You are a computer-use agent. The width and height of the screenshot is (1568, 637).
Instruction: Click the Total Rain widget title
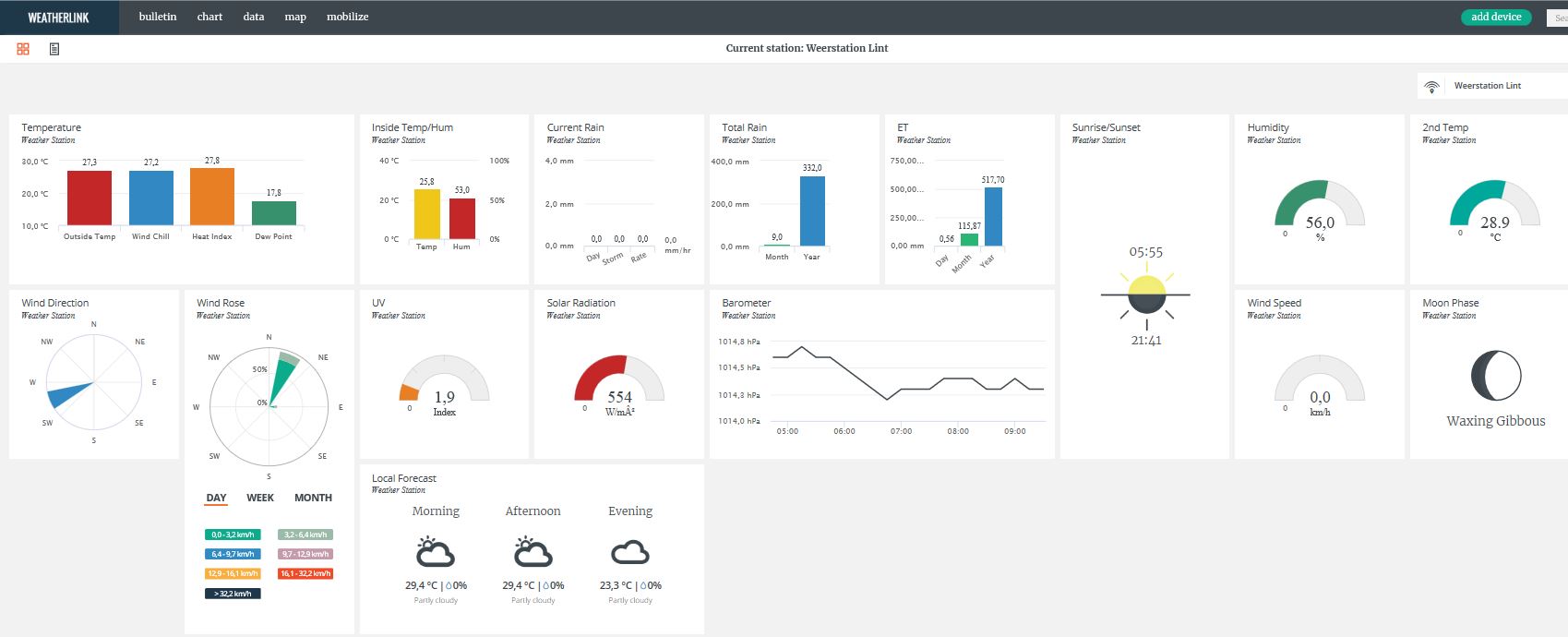click(x=745, y=127)
